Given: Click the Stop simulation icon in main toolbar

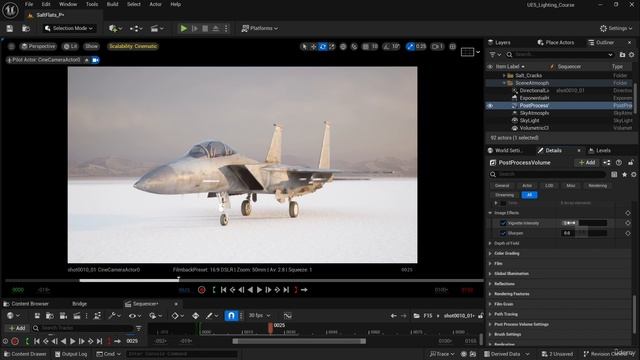Looking at the screenshot, I should 205,28.
